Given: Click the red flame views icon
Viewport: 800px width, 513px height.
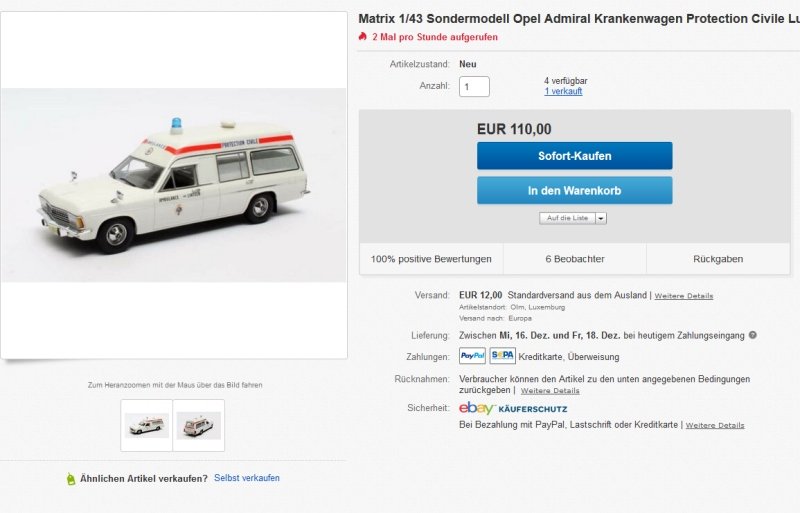Looking at the screenshot, I should 363,37.
